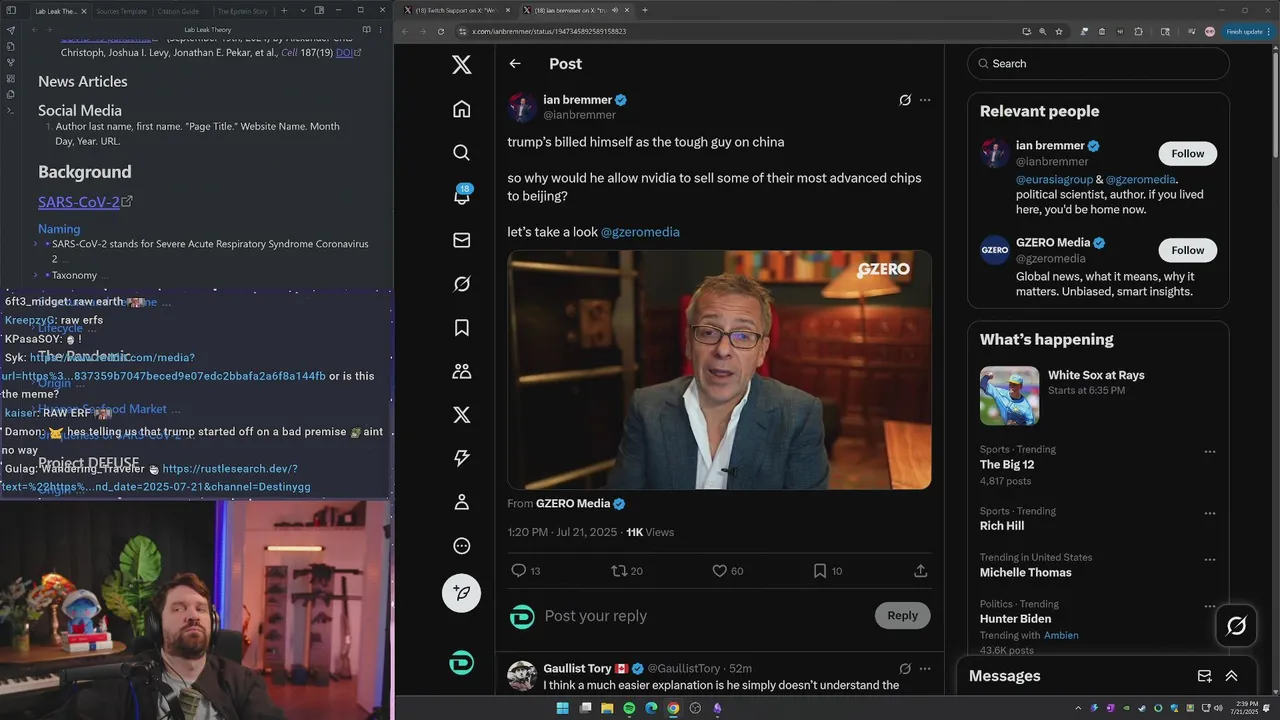
Task: Open Spotify from Windows taskbar
Action: [629, 708]
